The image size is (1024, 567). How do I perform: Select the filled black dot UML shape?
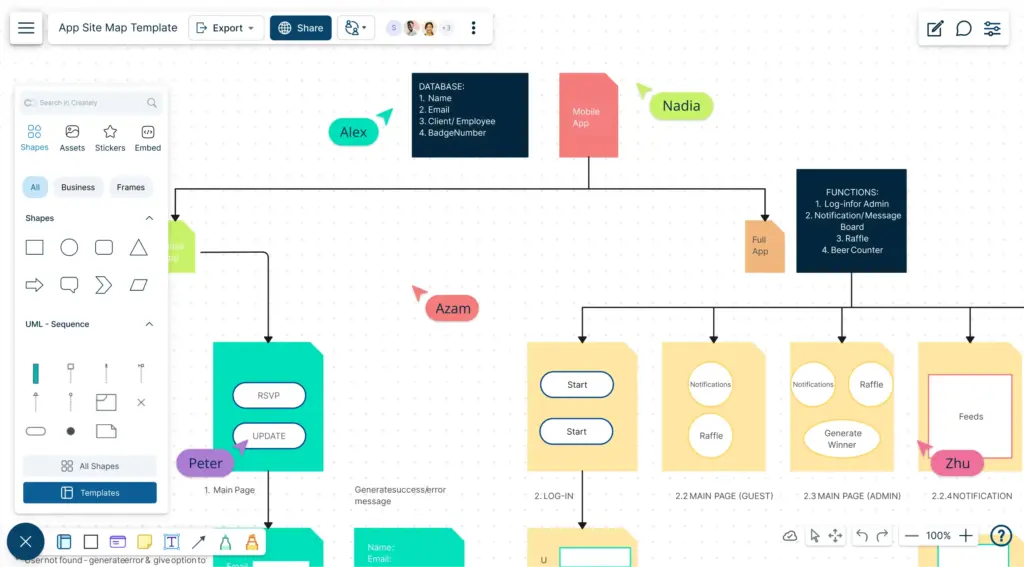(71, 431)
